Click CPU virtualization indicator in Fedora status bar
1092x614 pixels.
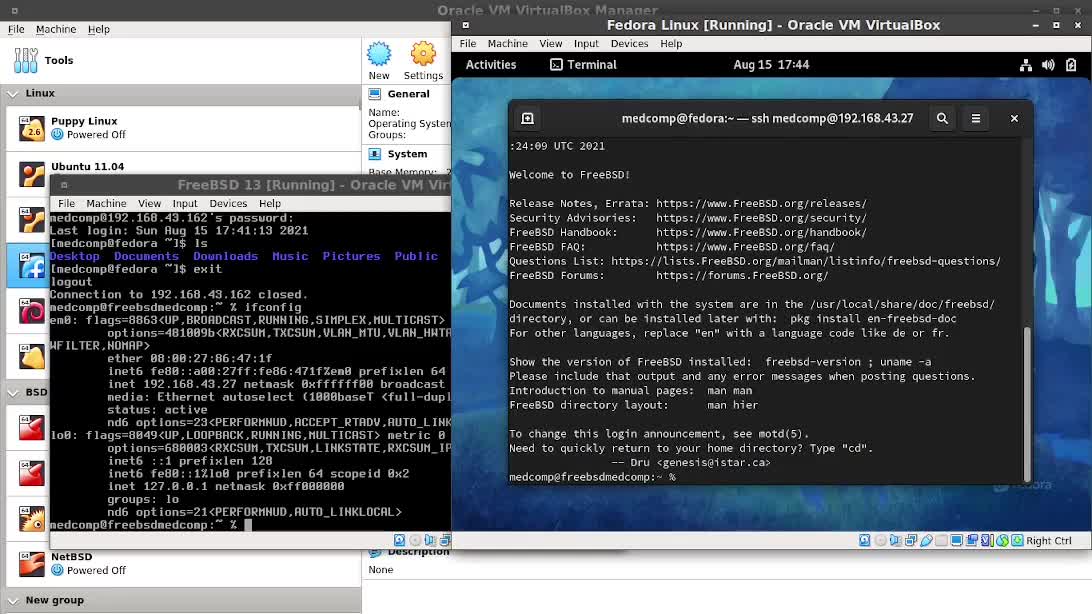(x=988, y=540)
